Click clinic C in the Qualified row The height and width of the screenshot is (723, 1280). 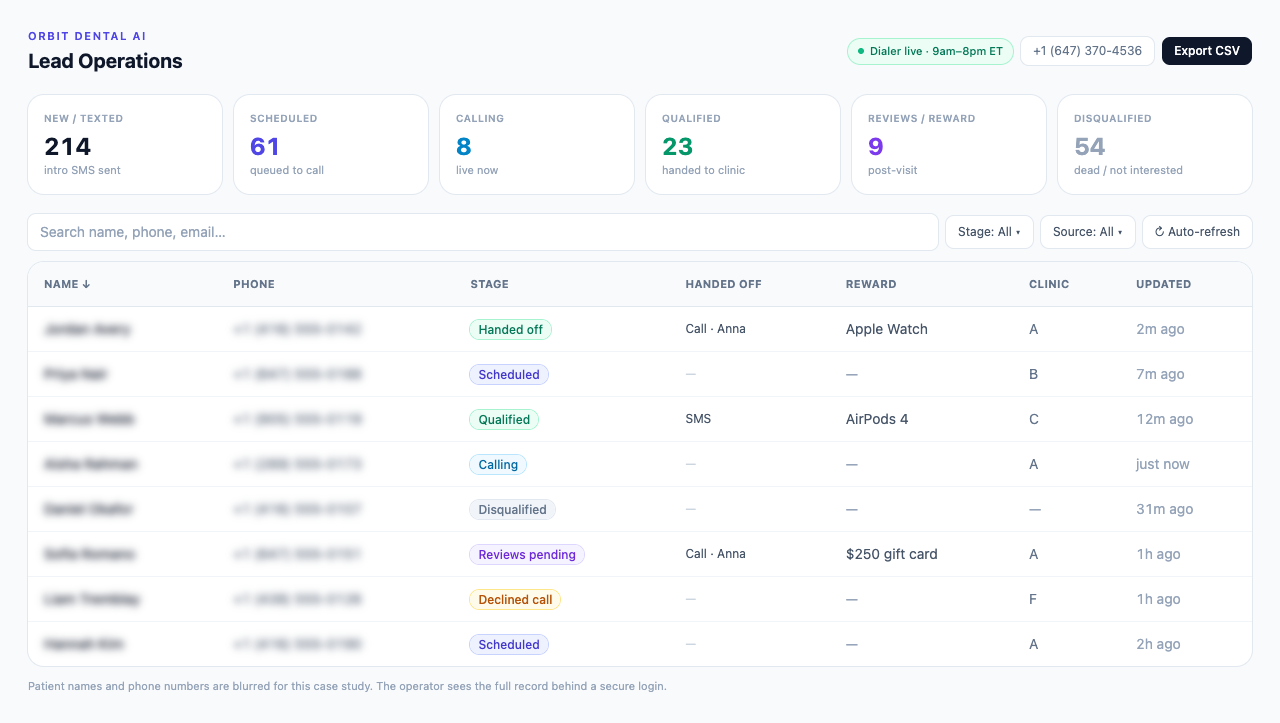pyautogui.click(x=1034, y=419)
